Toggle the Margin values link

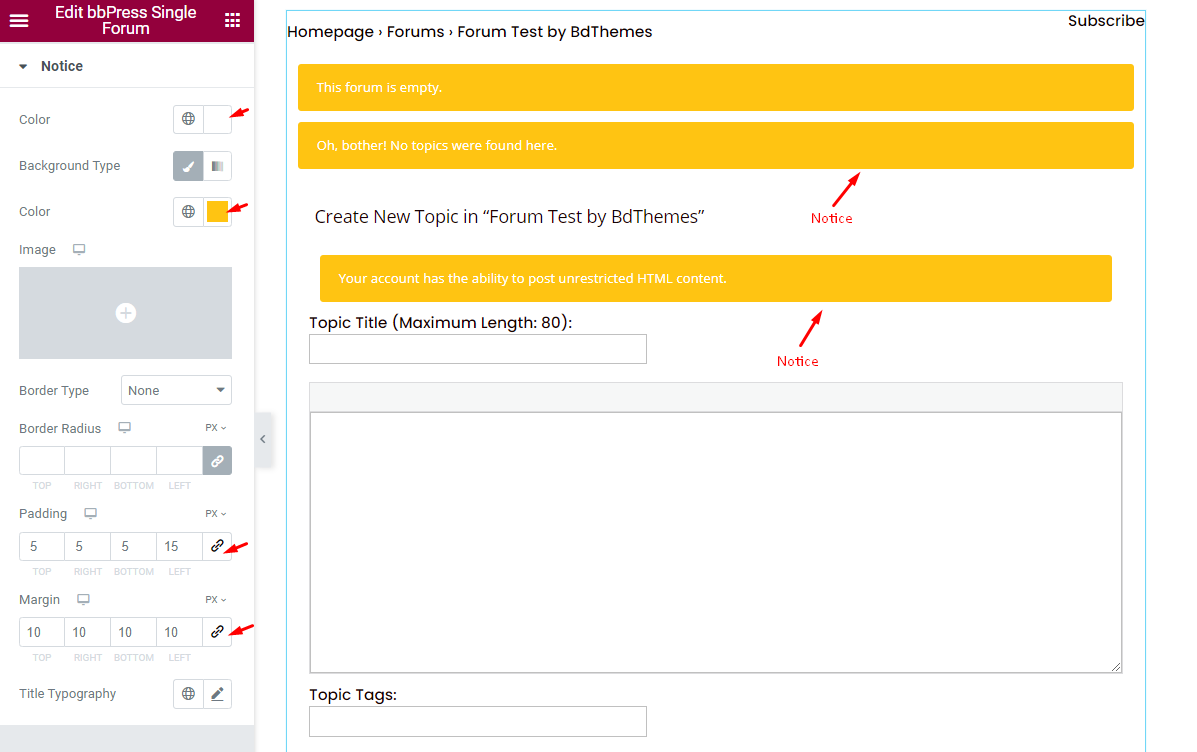pyautogui.click(x=217, y=632)
